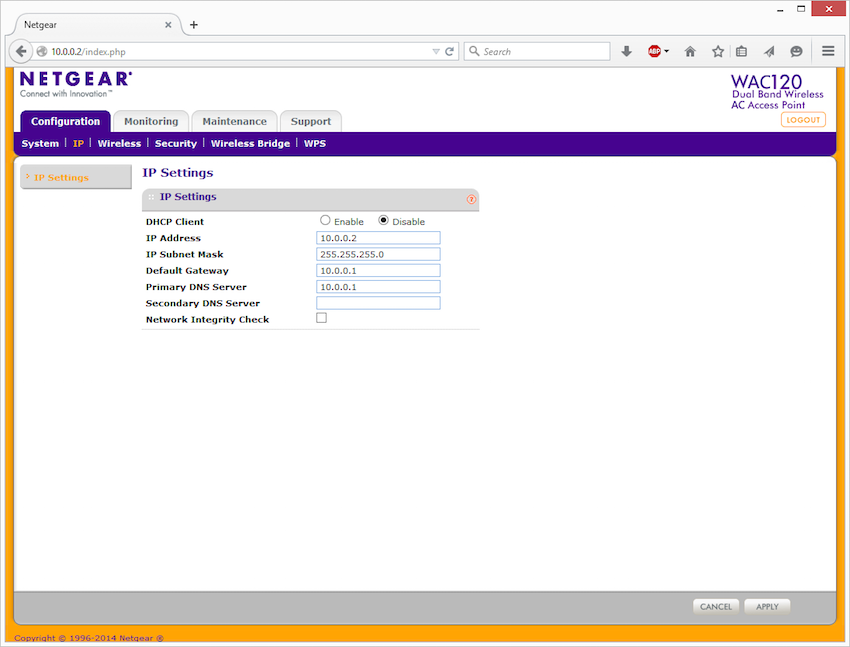Go back with the browser back arrow
The width and height of the screenshot is (850, 647).
pos(21,51)
